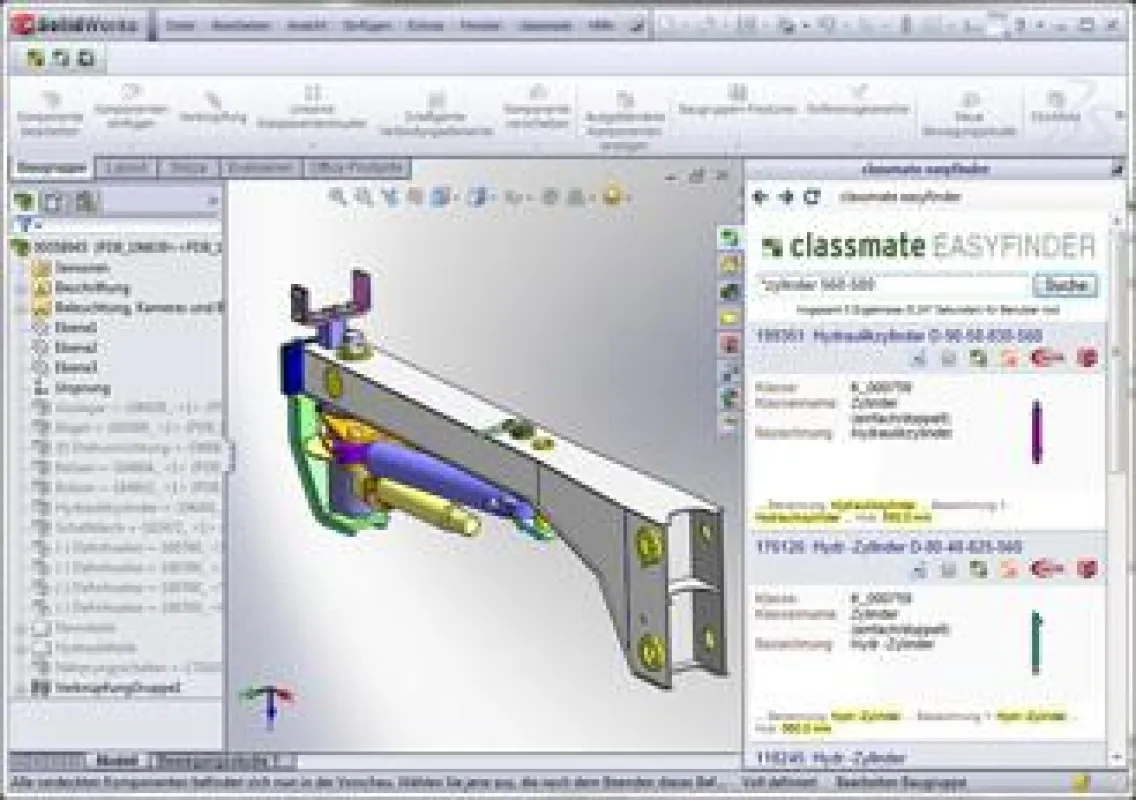Viewport: 1136px width, 800px height.
Task: Click the green icon atop the task pane strip
Action: point(730,238)
